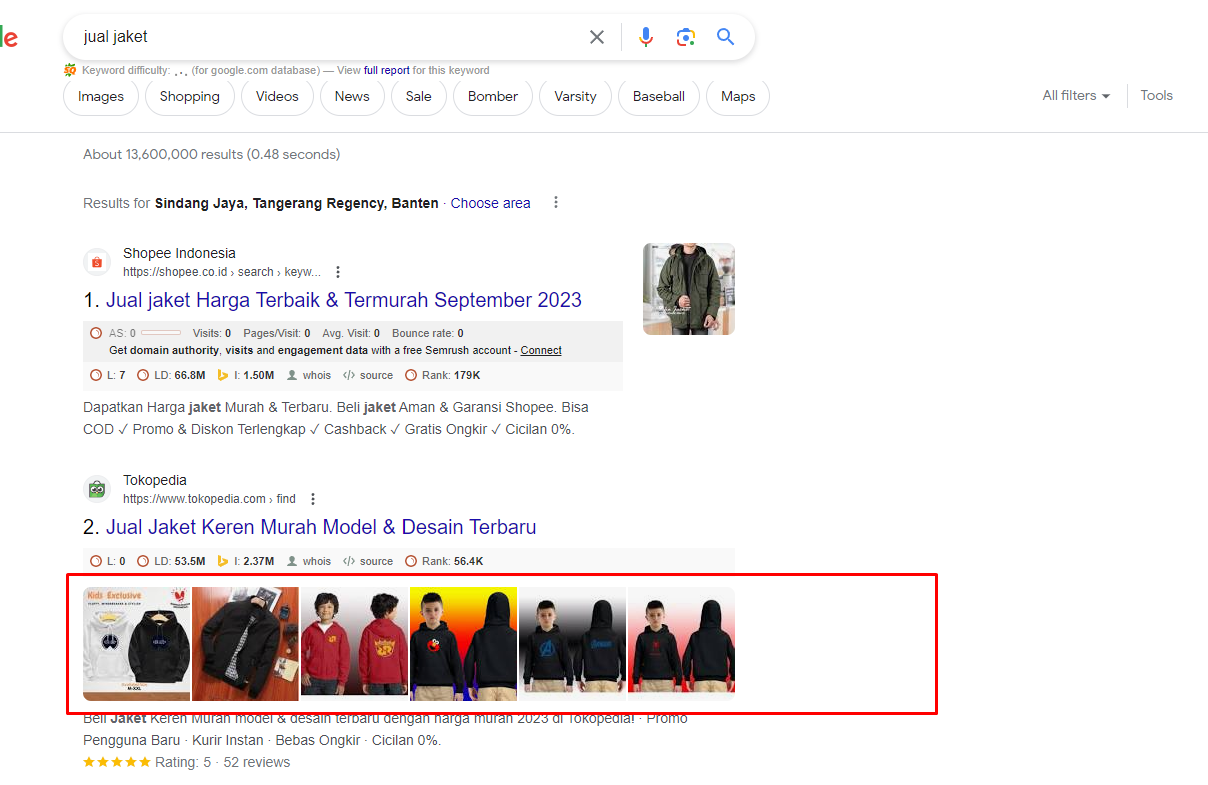Click the Connect link for Semrush account

(x=540, y=350)
